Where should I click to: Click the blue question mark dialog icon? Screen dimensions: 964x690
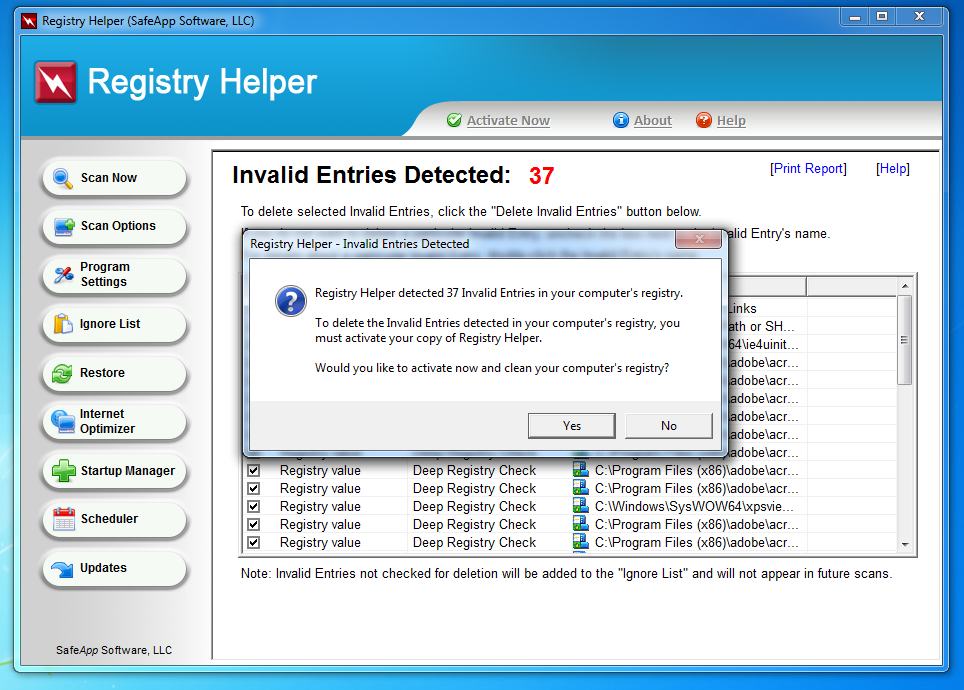(291, 301)
